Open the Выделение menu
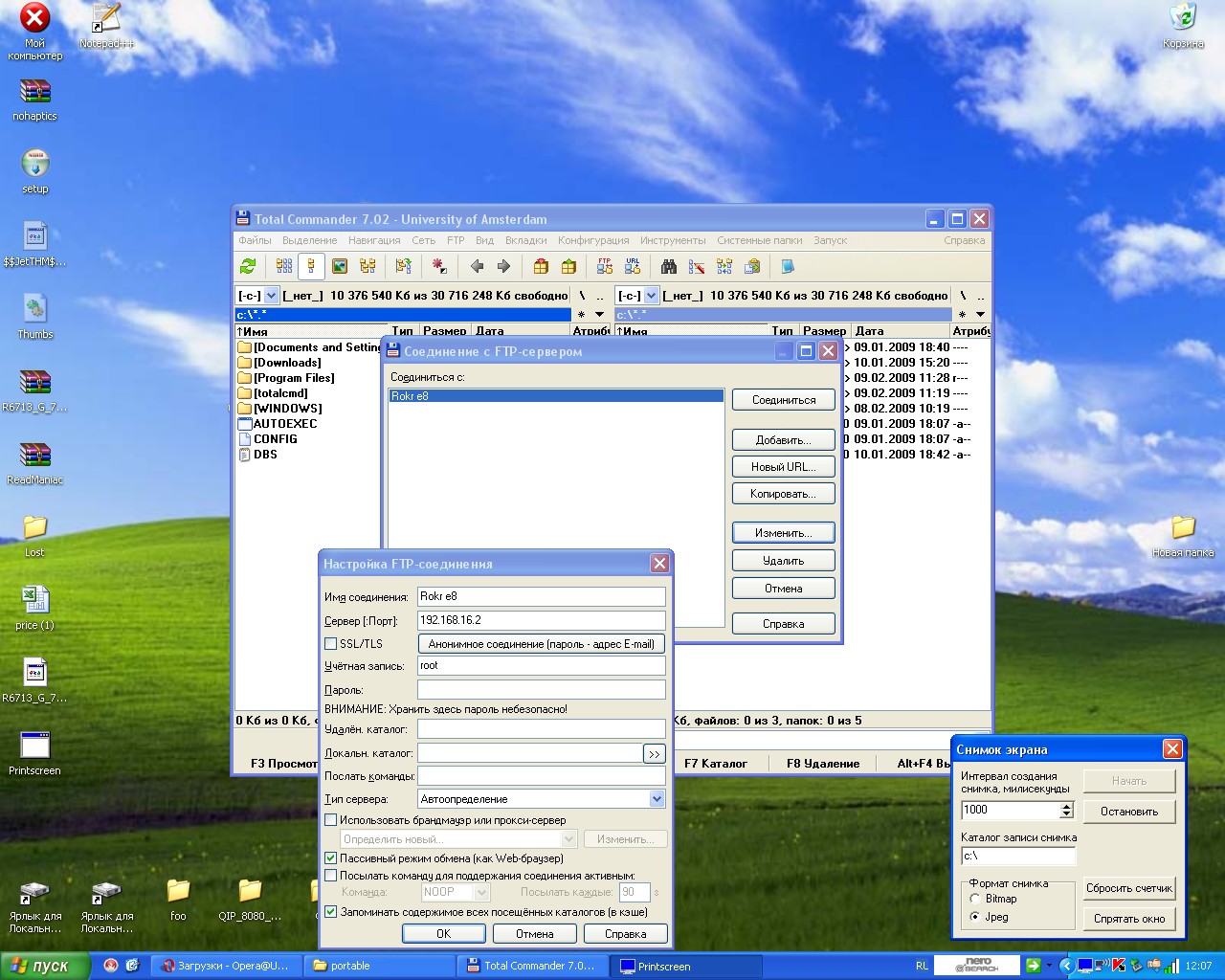1225x980 pixels. [x=310, y=240]
